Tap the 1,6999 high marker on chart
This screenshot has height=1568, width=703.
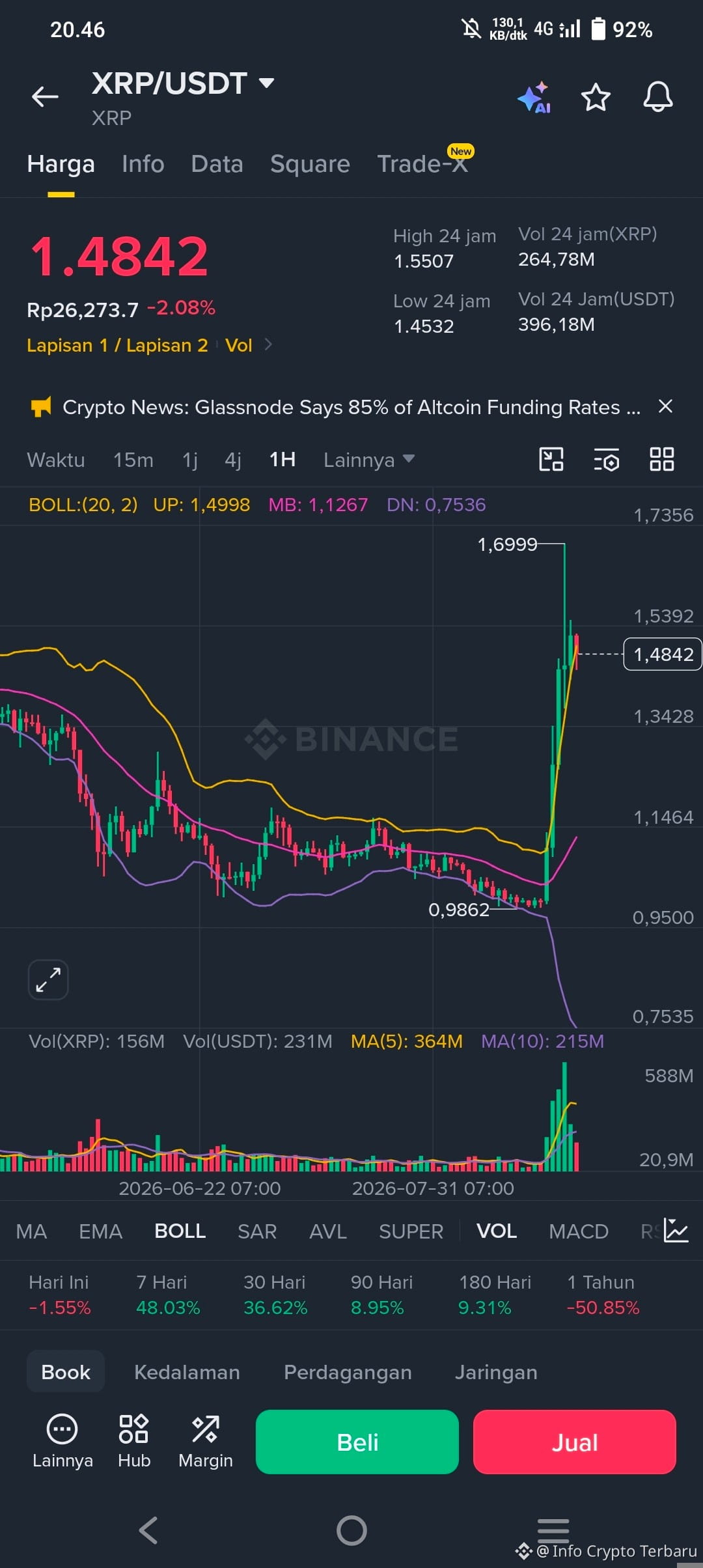tap(508, 544)
